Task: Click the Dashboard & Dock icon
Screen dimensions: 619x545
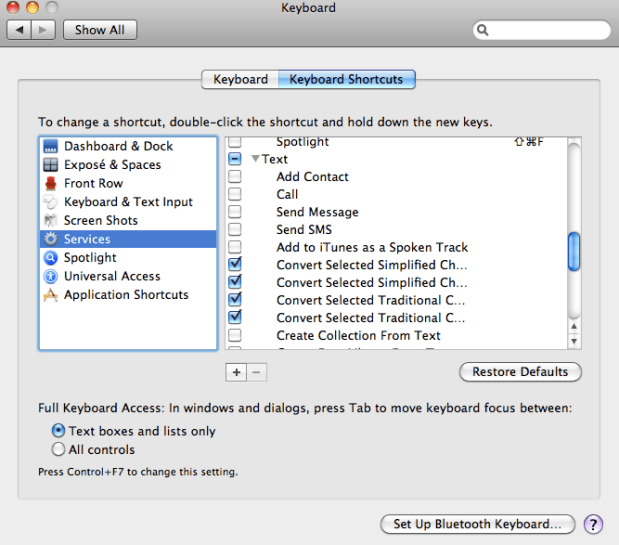Action: 51,146
